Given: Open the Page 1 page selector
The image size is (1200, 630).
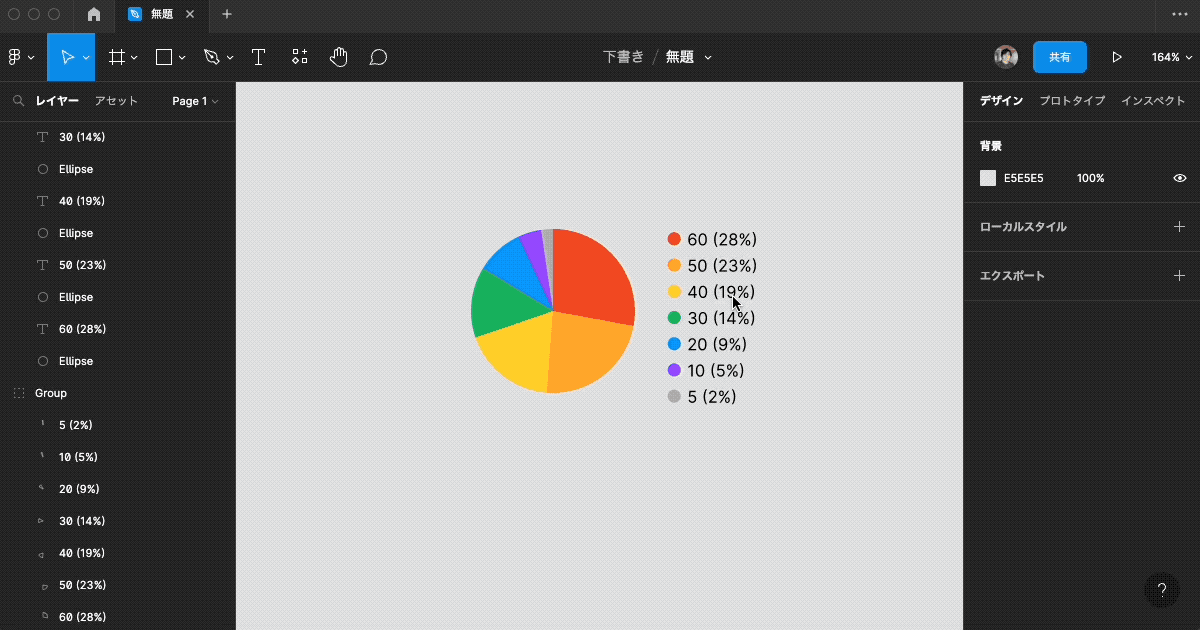Looking at the screenshot, I should (x=193, y=101).
